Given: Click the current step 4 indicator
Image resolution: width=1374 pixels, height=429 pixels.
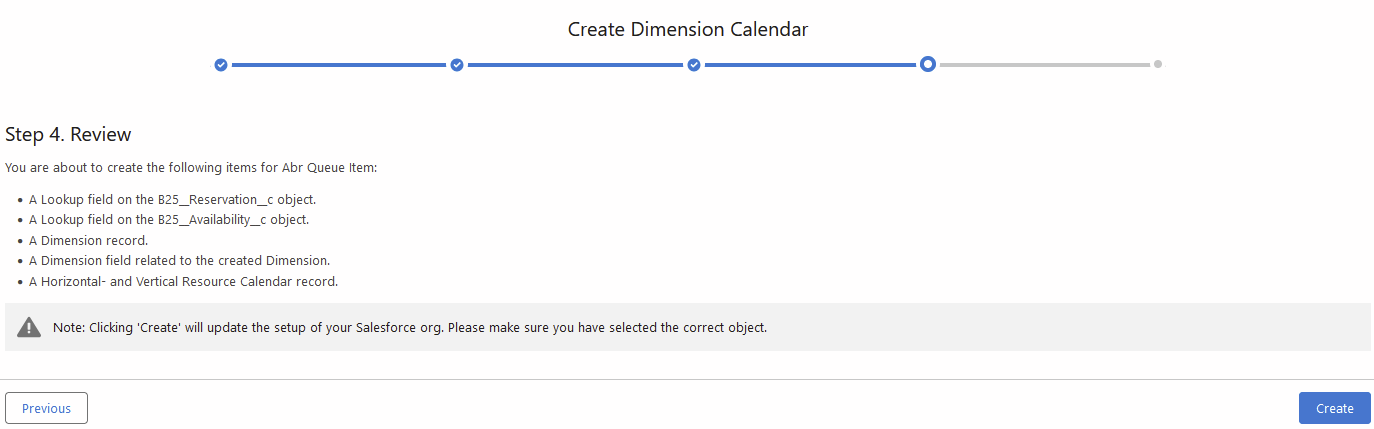Looking at the screenshot, I should 928,65.
